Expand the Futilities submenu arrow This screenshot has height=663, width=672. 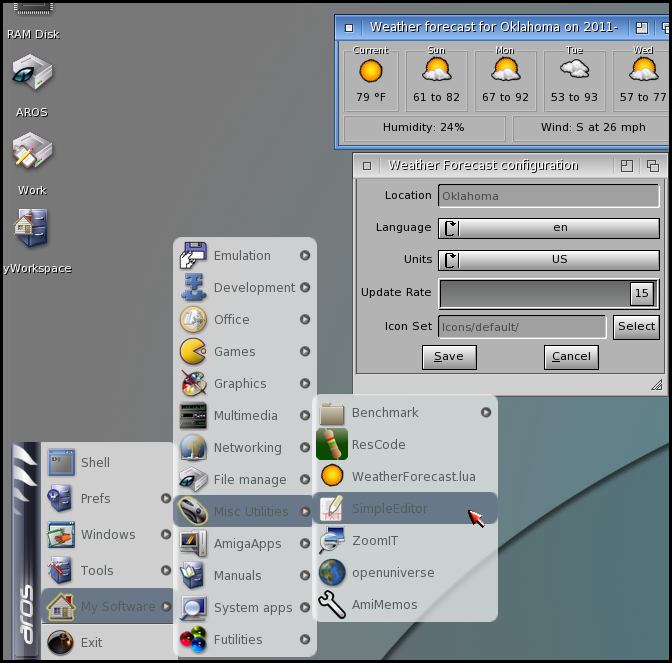click(x=305, y=639)
